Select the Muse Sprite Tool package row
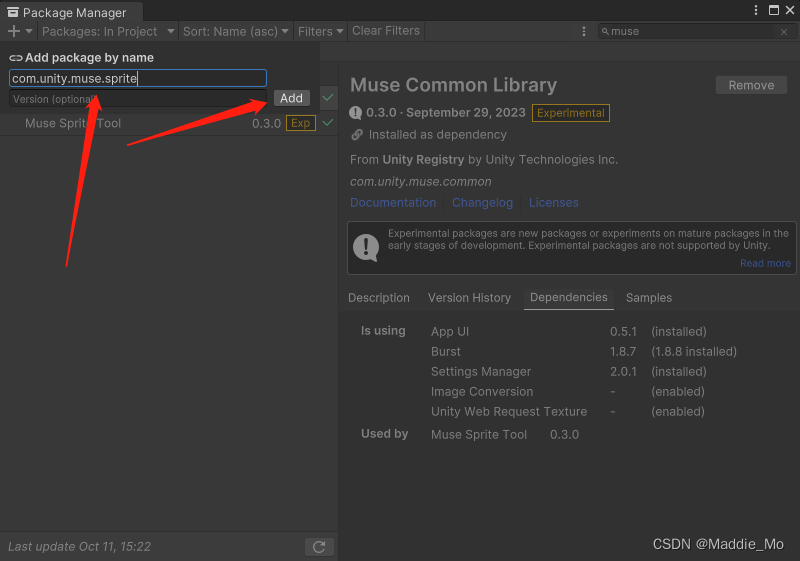The image size is (800, 561). coord(168,123)
